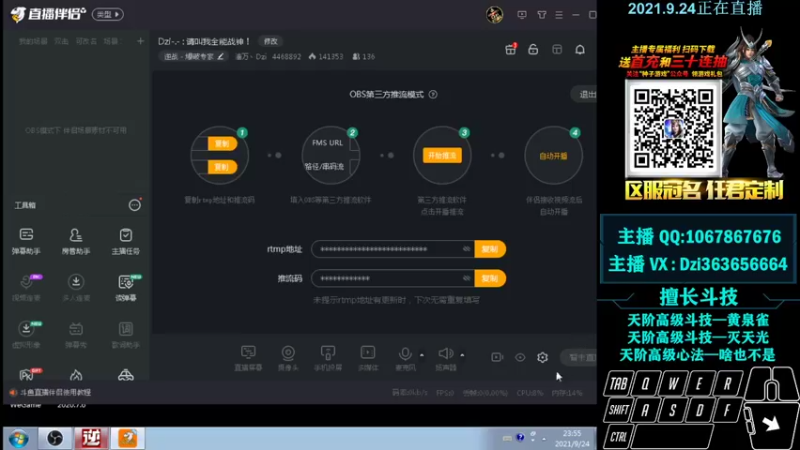Add new scene with plus icon
Viewport: 800px width, 450px height.
pyautogui.click(x=140, y=41)
